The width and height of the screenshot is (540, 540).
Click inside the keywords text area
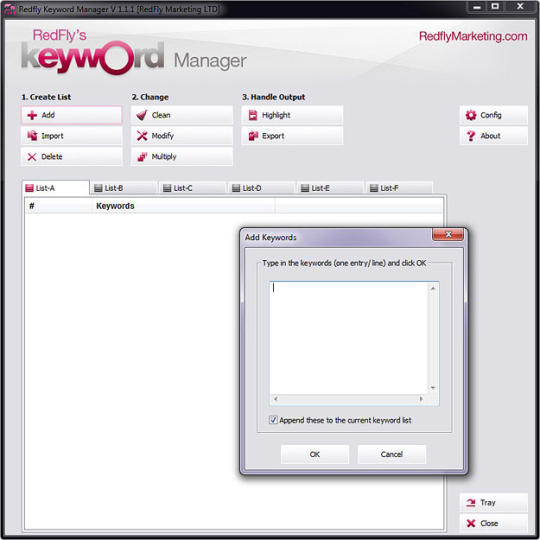tap(349, 338)
